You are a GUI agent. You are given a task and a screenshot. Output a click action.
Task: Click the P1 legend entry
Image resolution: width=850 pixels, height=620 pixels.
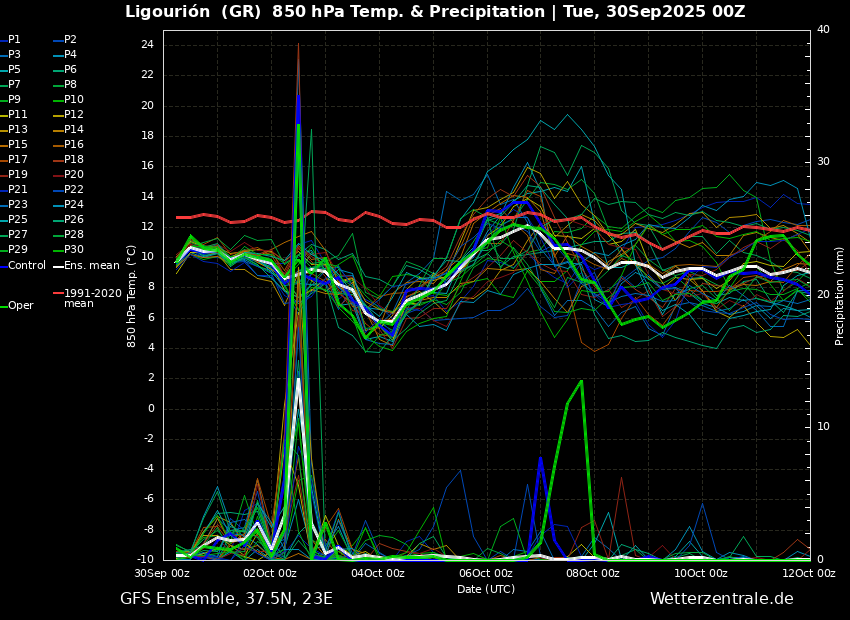14,40
